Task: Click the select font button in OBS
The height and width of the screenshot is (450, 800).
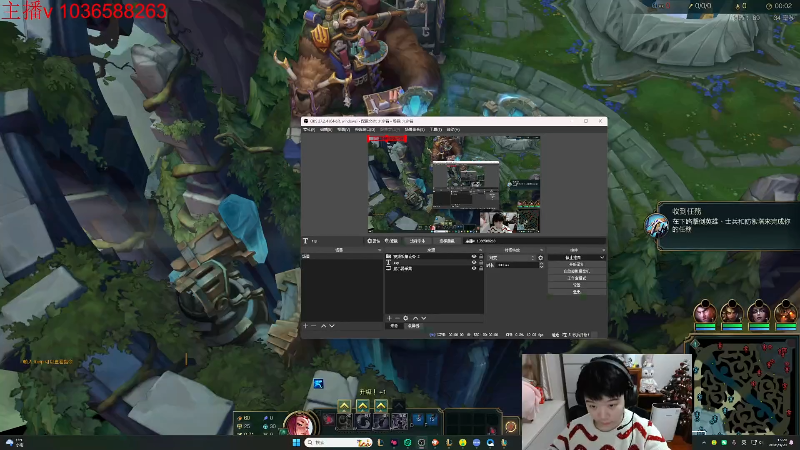Action: tap(417, 241)
